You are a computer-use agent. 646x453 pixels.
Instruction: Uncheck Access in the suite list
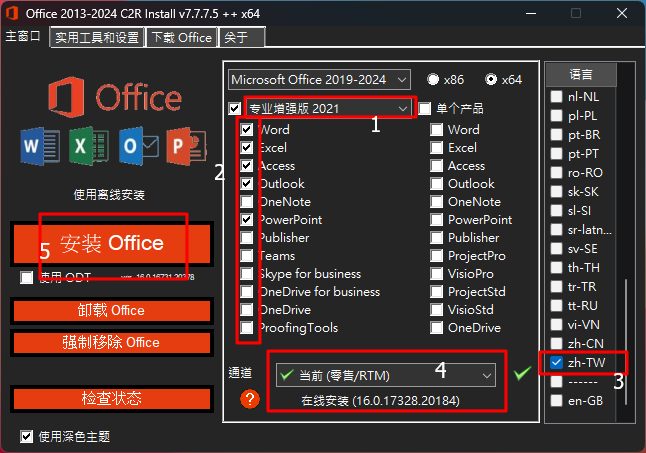click(247, 166)
